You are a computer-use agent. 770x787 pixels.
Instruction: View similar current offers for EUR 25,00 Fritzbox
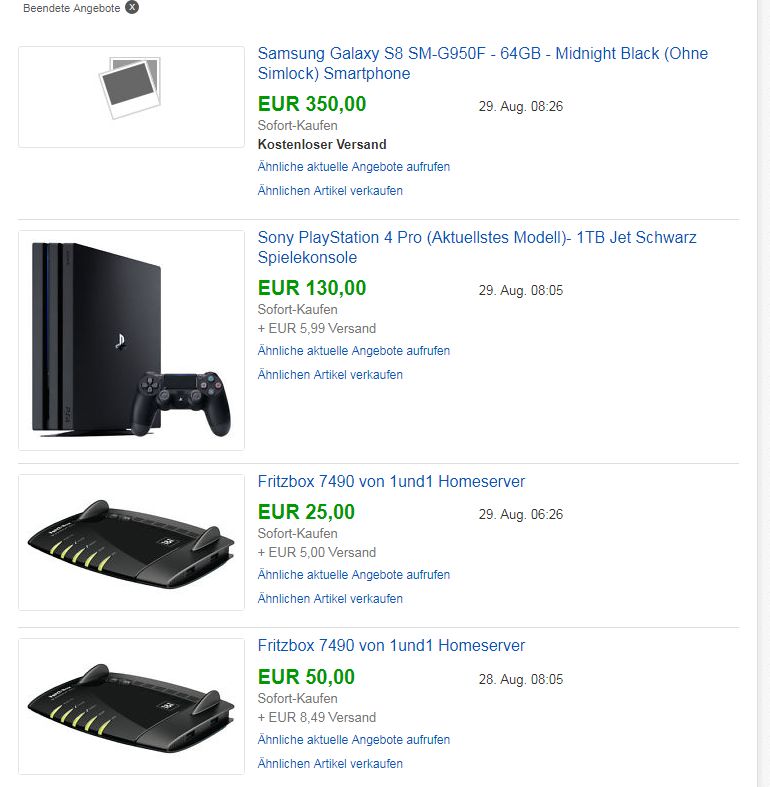click(354, 575)
